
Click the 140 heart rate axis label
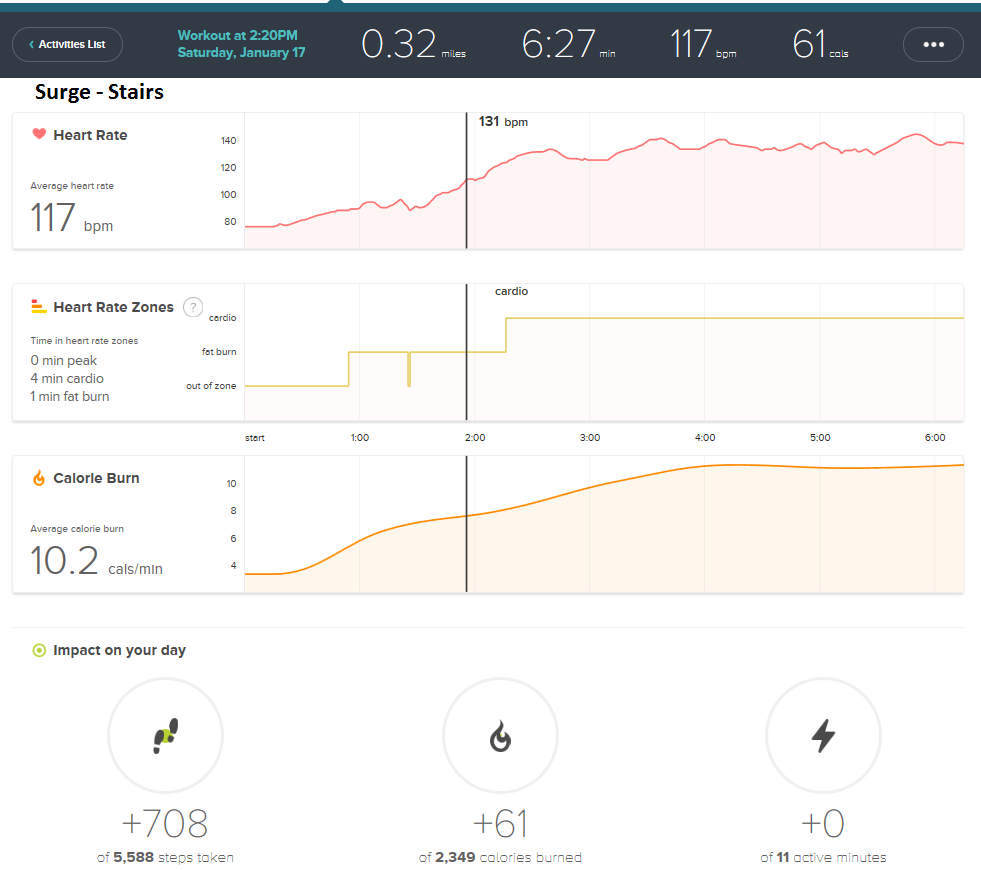click(228, 141)
